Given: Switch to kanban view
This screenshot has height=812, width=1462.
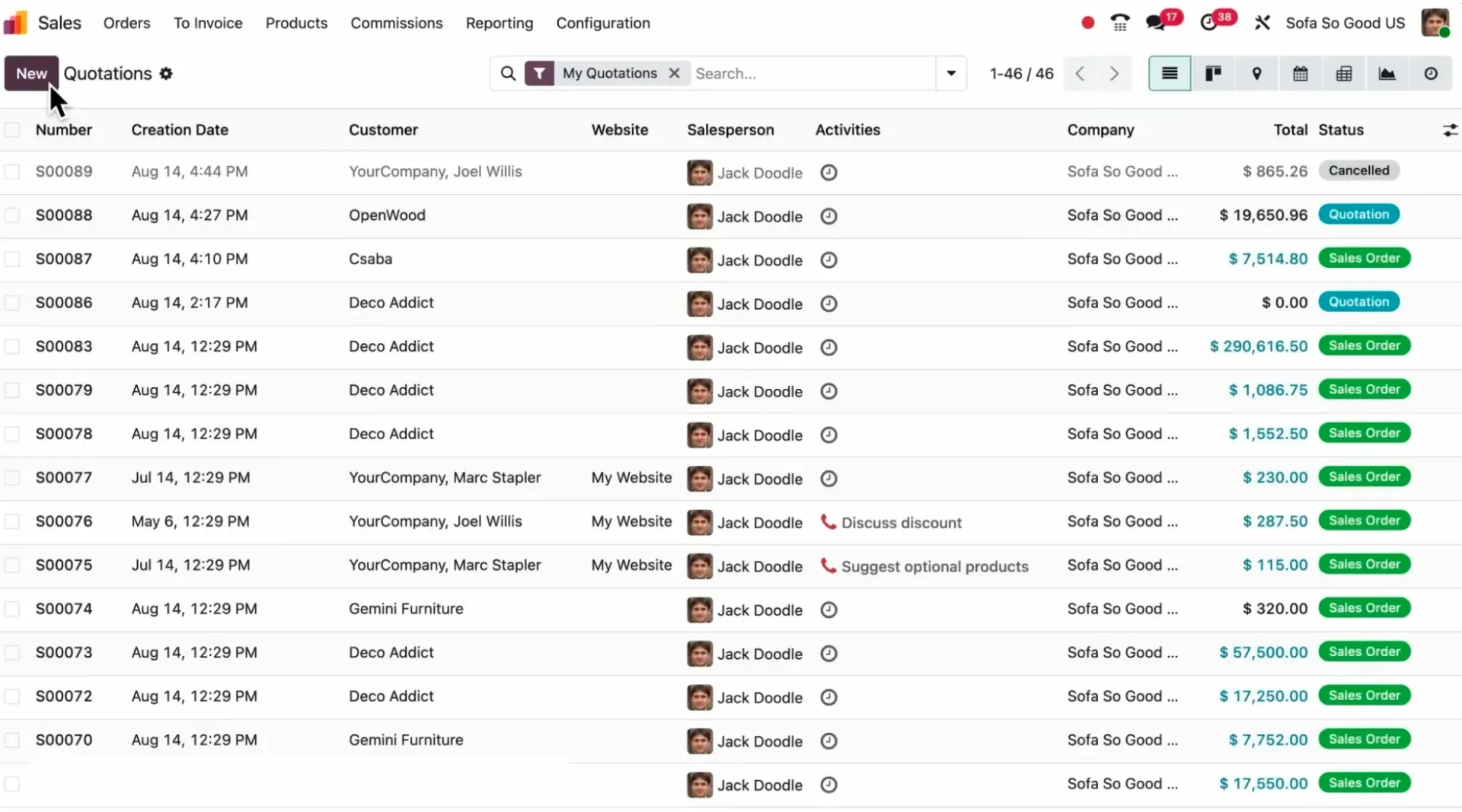Looking at the screenshot, I should [1213, 74].
